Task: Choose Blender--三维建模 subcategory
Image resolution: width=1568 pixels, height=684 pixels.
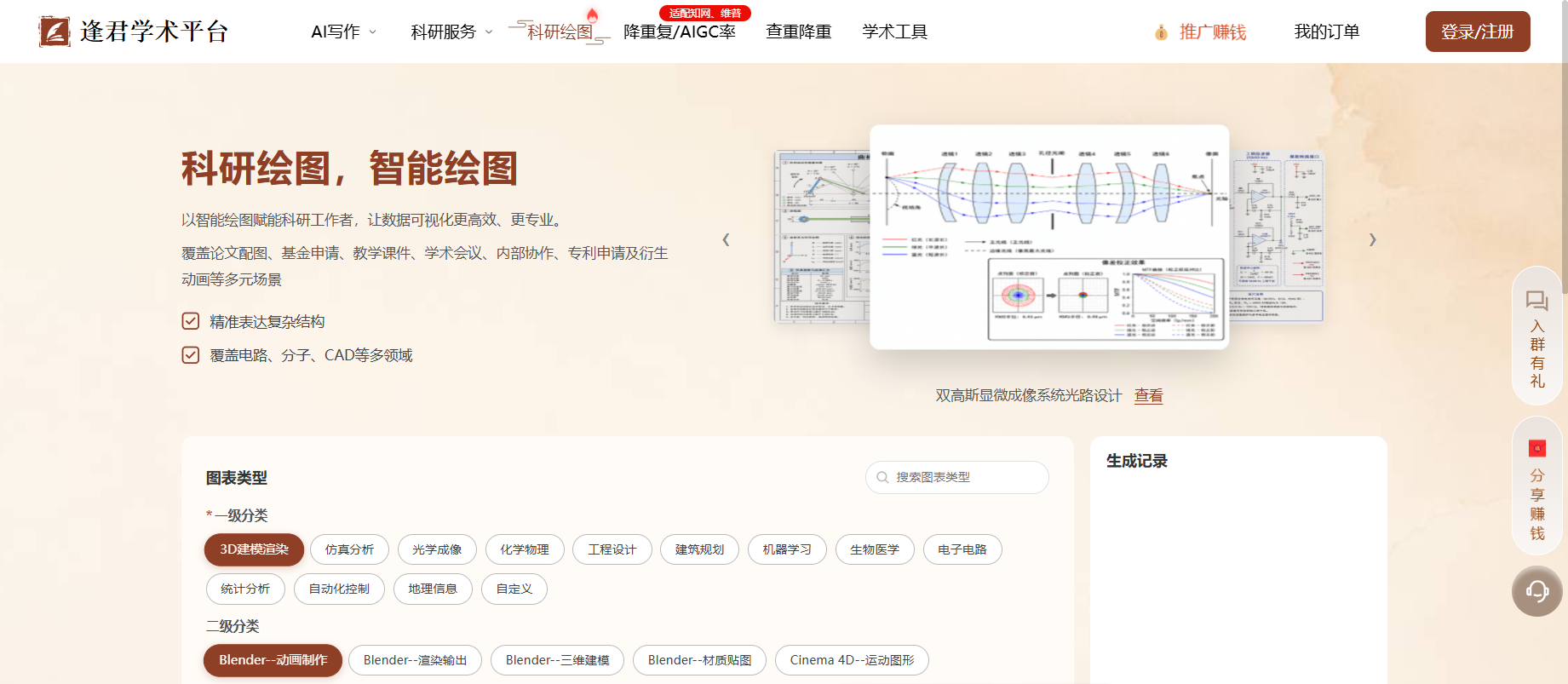Action: 558,660
